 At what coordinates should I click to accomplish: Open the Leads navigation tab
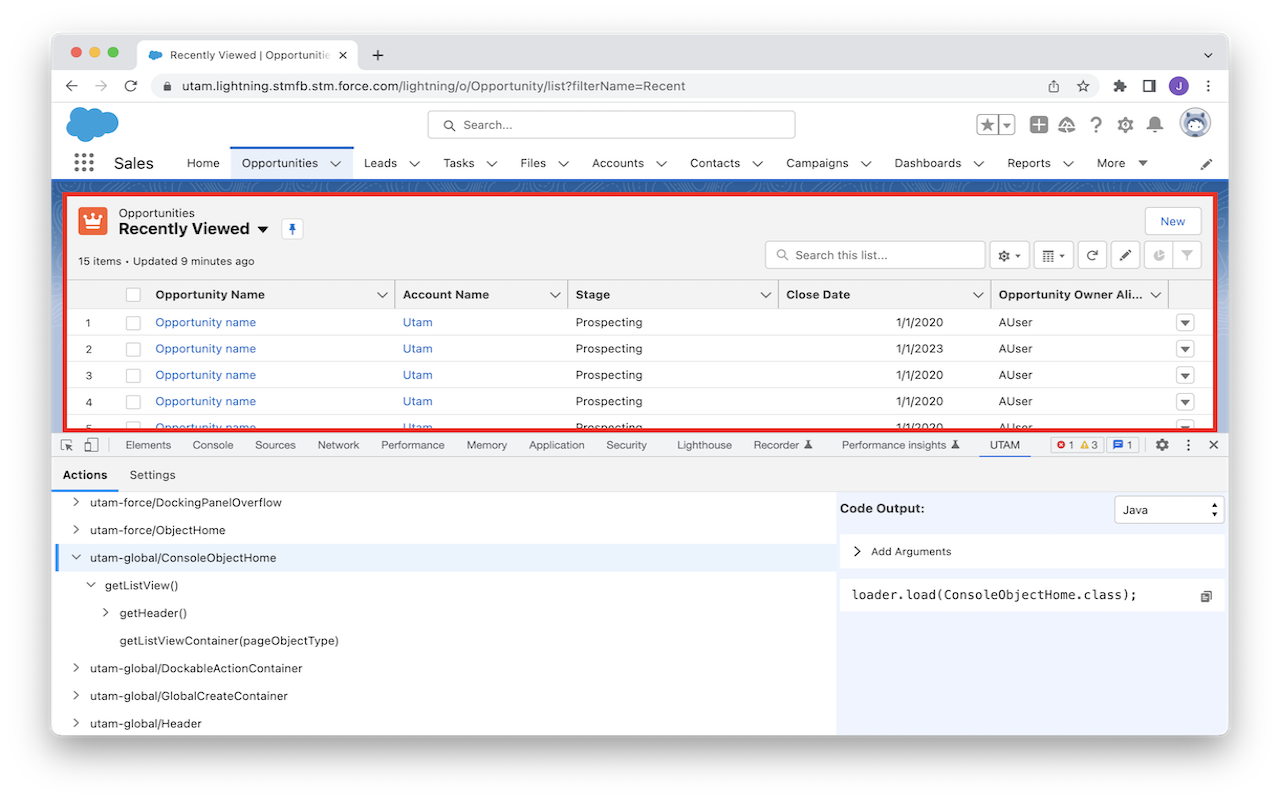tap(380, 163)
